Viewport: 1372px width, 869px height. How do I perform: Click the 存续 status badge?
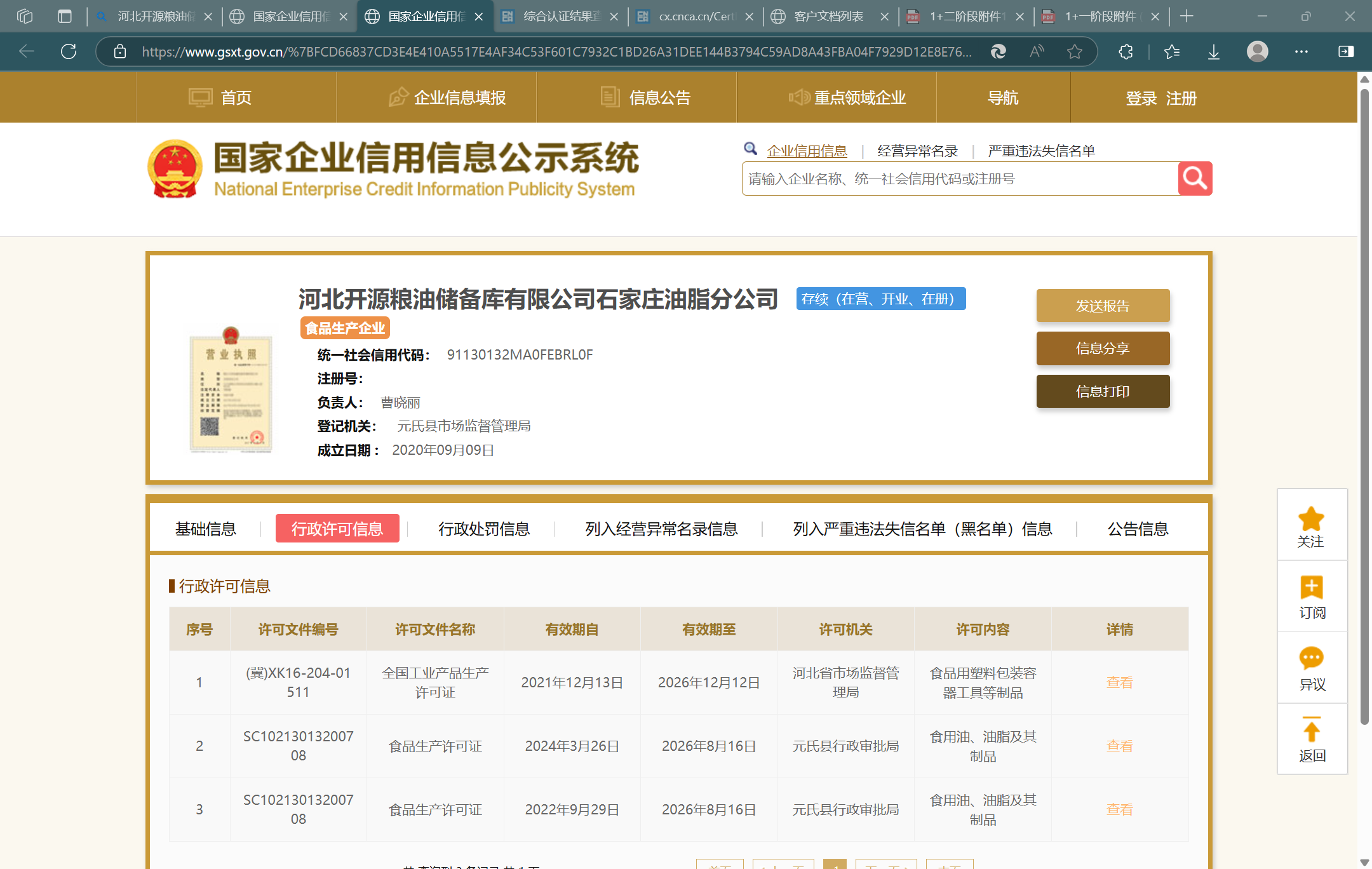881,299
